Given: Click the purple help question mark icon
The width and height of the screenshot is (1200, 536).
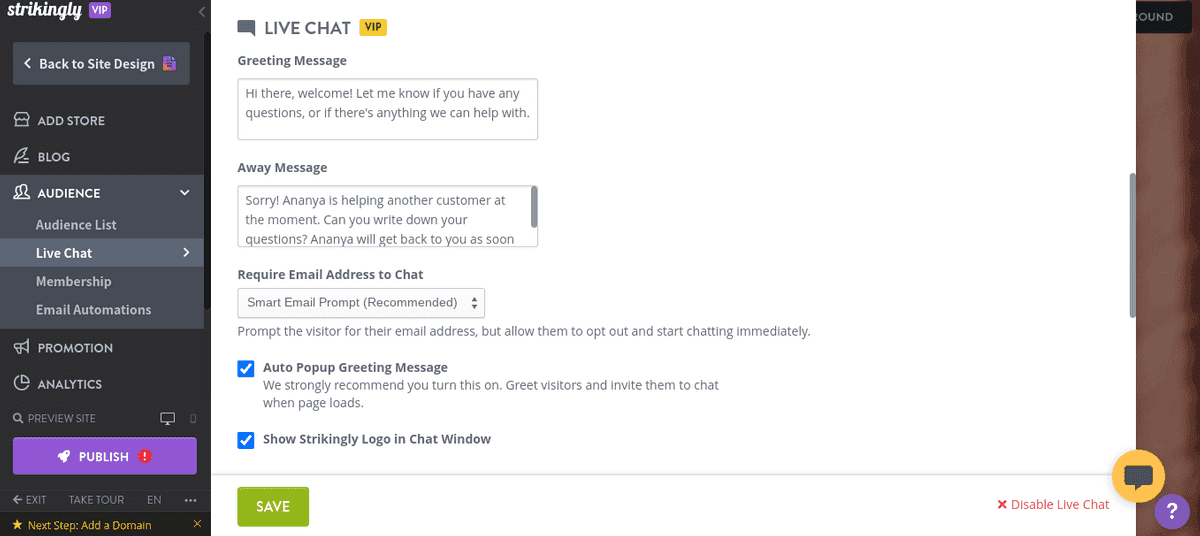Looking at the screenshot, I should [1171, 512].
